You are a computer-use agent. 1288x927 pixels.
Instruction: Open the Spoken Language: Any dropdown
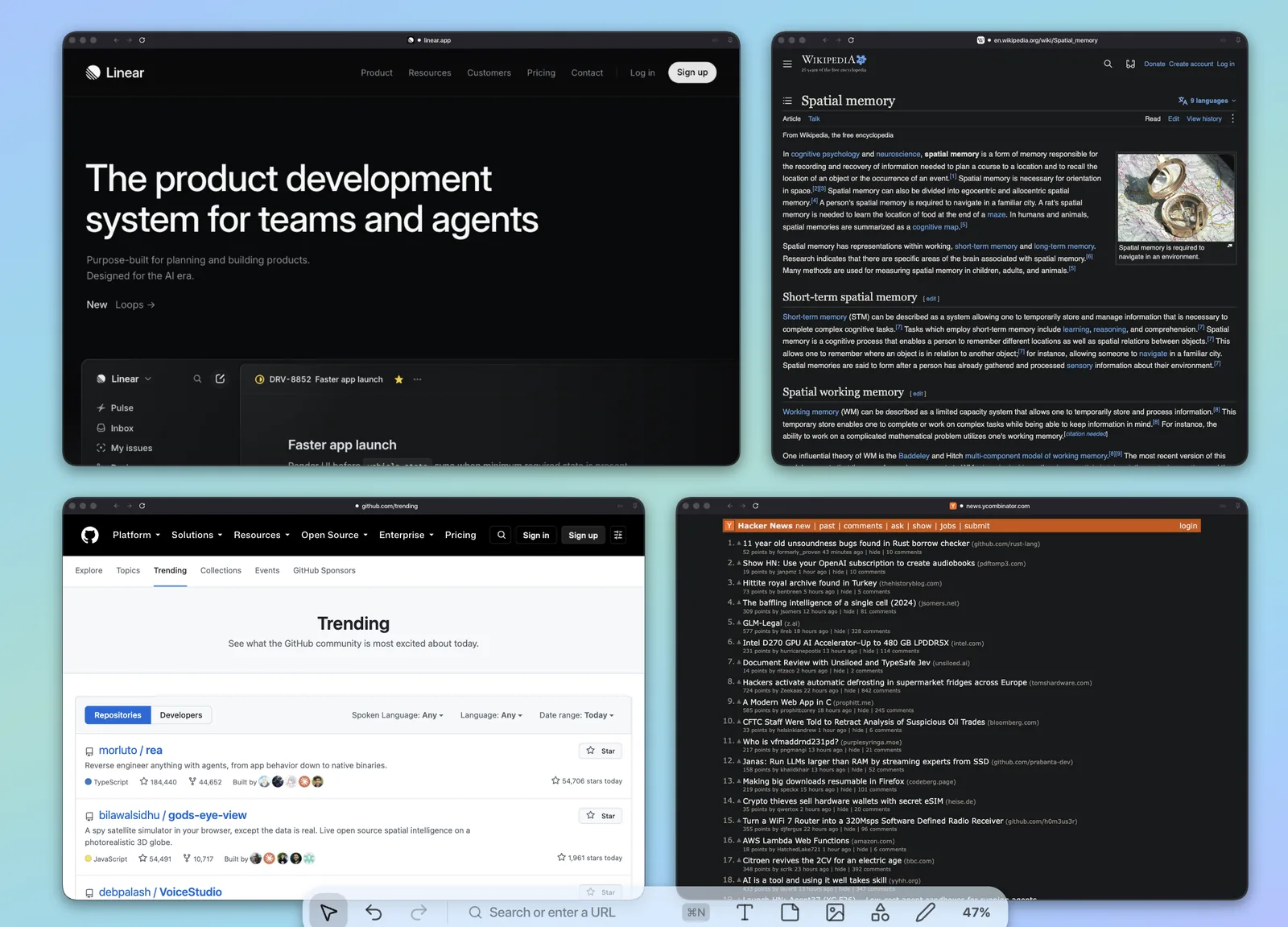[x=397, y=715]
